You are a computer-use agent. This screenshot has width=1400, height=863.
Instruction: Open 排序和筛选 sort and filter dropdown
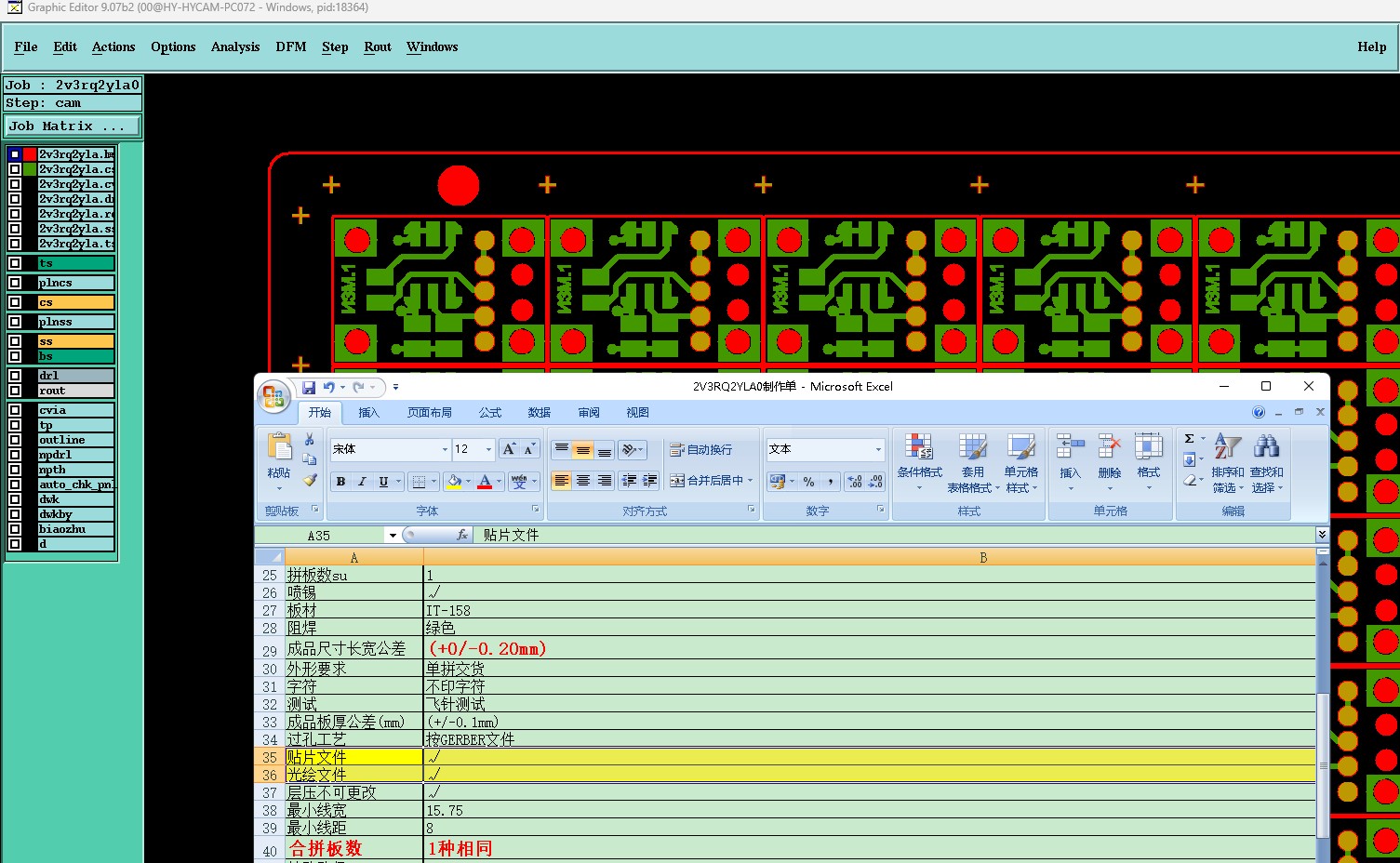point(1227,464)
